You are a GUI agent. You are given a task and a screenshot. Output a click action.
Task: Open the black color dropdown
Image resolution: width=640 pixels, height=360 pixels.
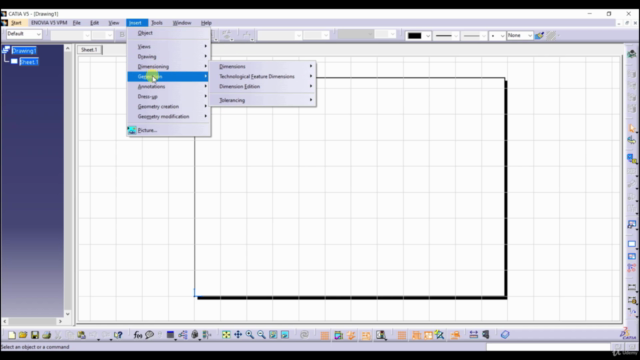tap(428, 36)
